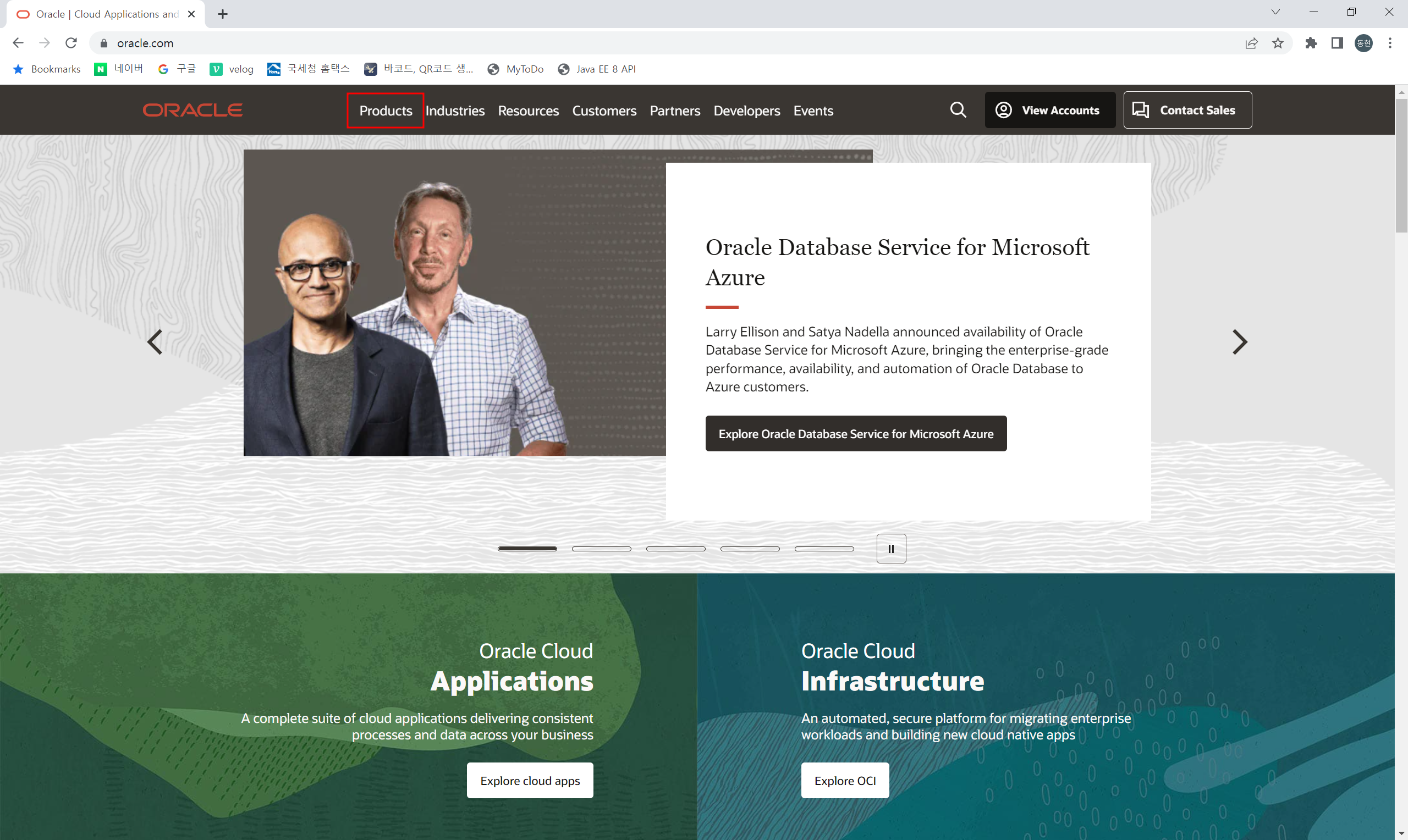The height and width of the screenshot is (840, 1408).
Task: Open the browser Extensions puzzle icon
Action: [x=1311, y=43]
